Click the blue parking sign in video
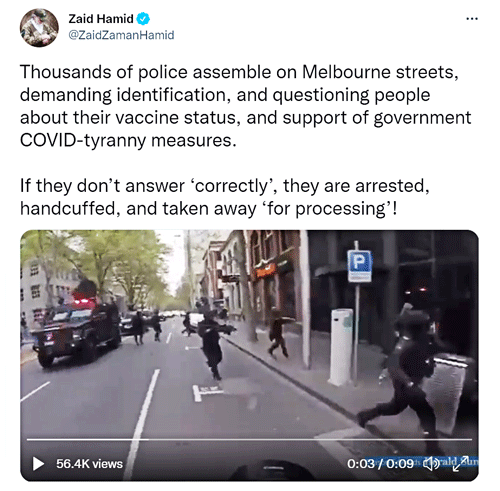 (359, 266)
